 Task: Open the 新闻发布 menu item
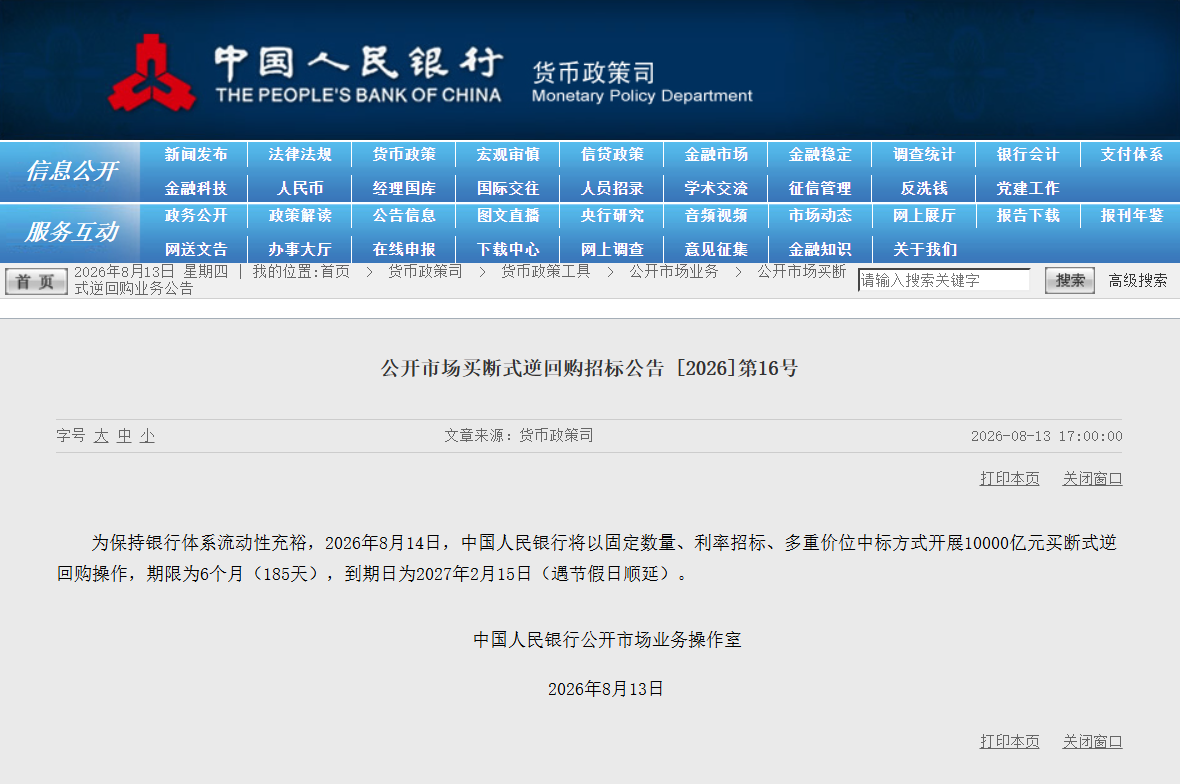tap(196, 154)
